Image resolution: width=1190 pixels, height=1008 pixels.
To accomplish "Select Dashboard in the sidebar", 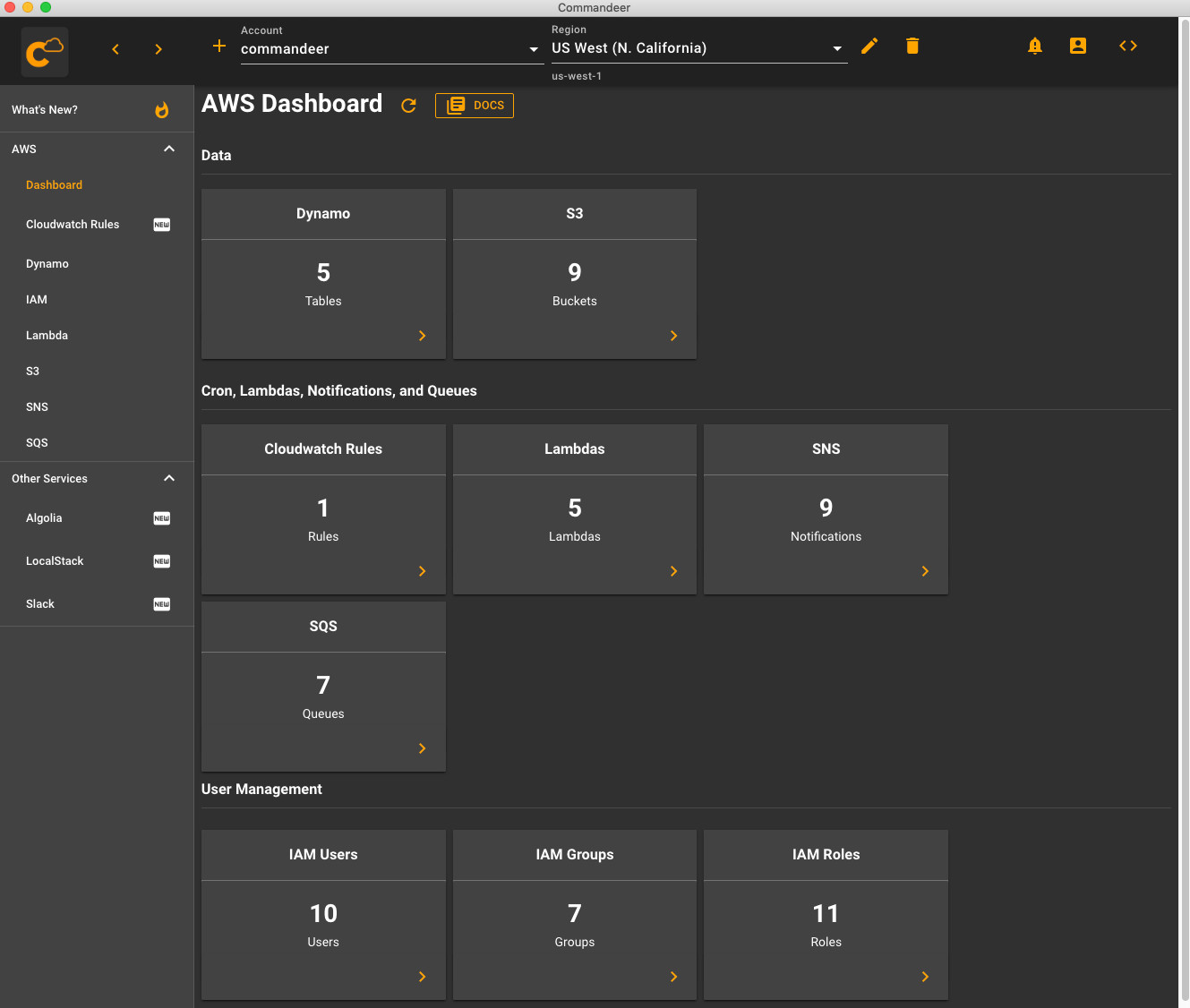I will click(x=54, y=185).
